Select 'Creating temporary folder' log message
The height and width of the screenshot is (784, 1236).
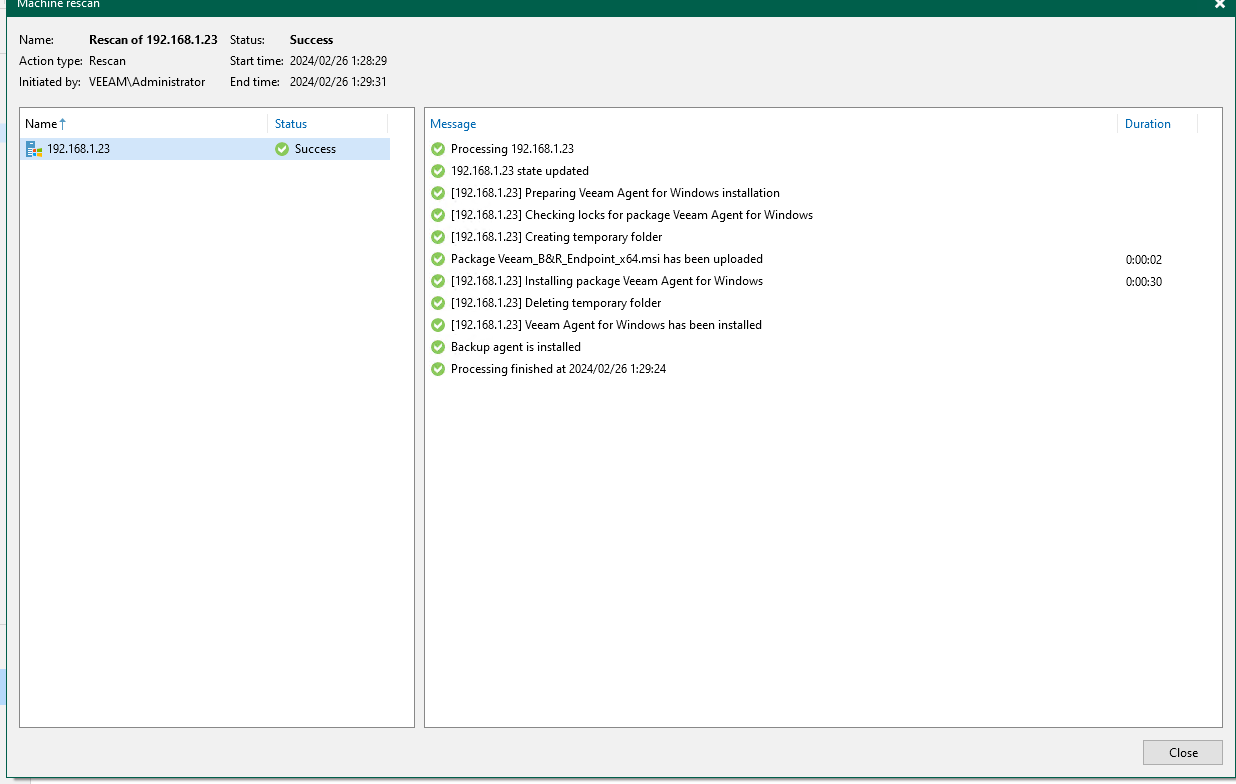(x=556, y=237)
